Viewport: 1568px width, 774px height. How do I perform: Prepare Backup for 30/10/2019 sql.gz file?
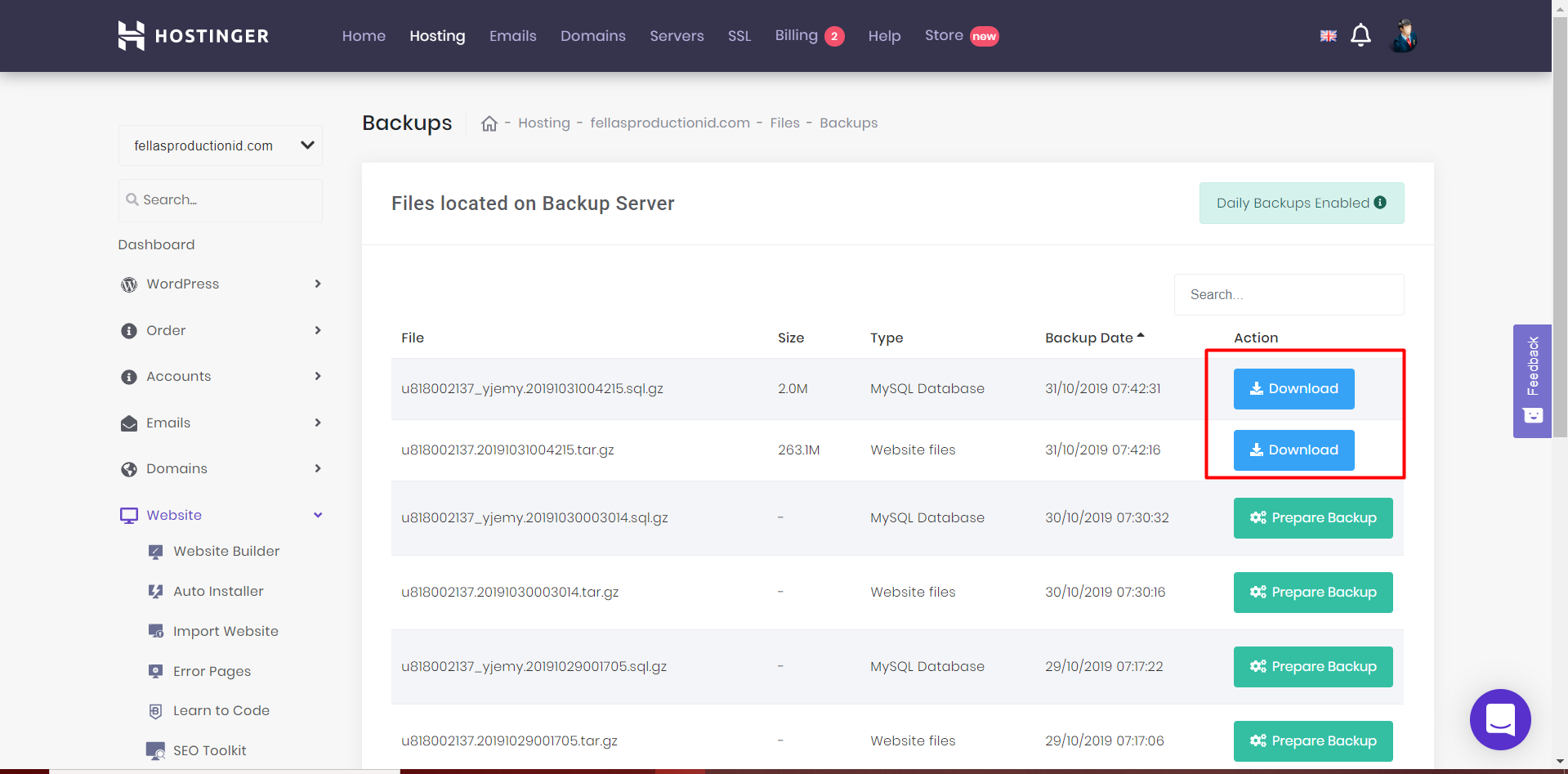(x=1313, y=518)
